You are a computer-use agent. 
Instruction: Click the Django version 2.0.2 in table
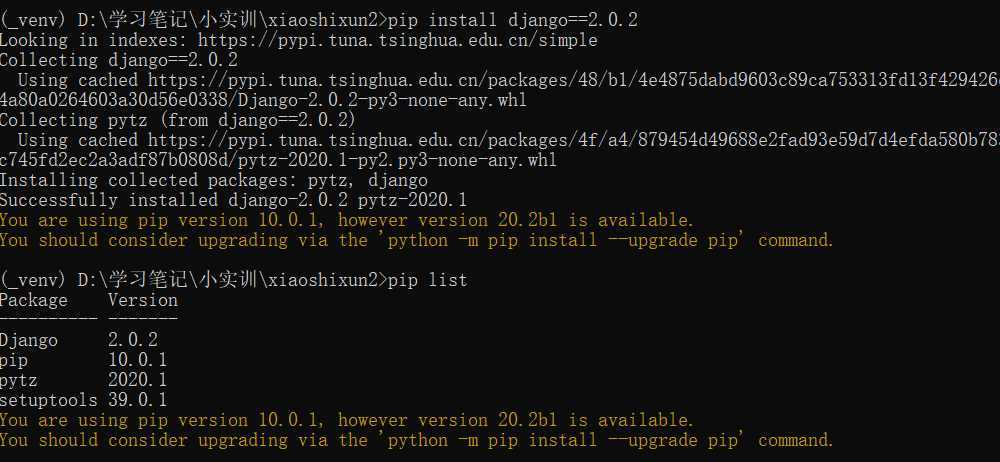tap(133, 340)
